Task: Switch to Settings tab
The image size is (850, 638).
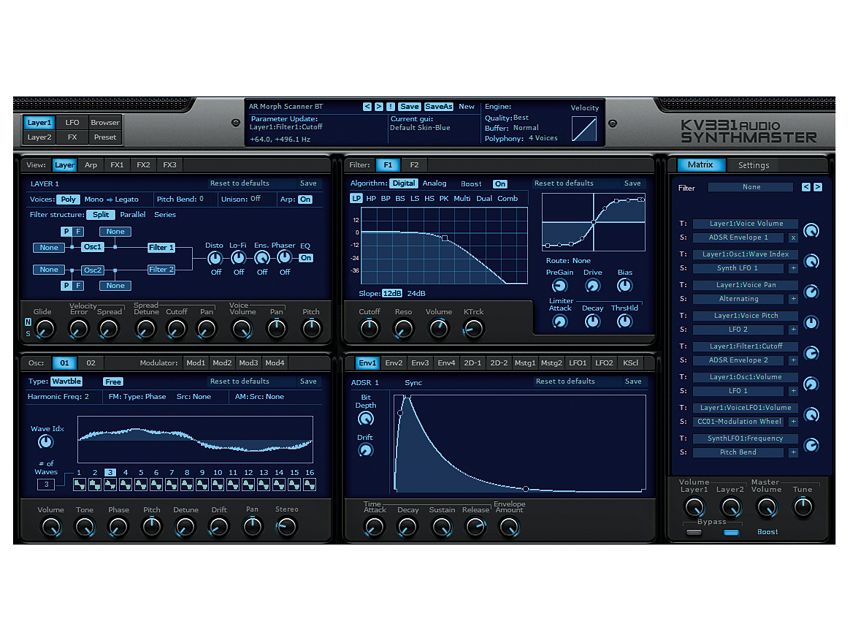Action: [x=753, y=165]
